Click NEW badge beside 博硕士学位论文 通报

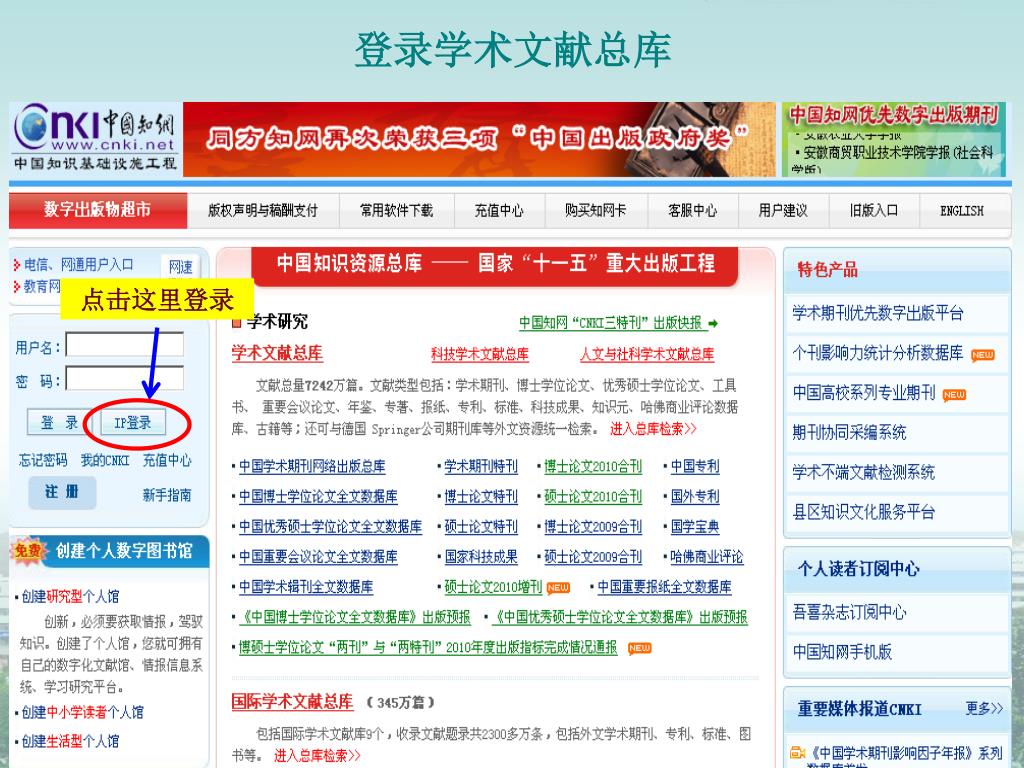click(x=639, y=648)
